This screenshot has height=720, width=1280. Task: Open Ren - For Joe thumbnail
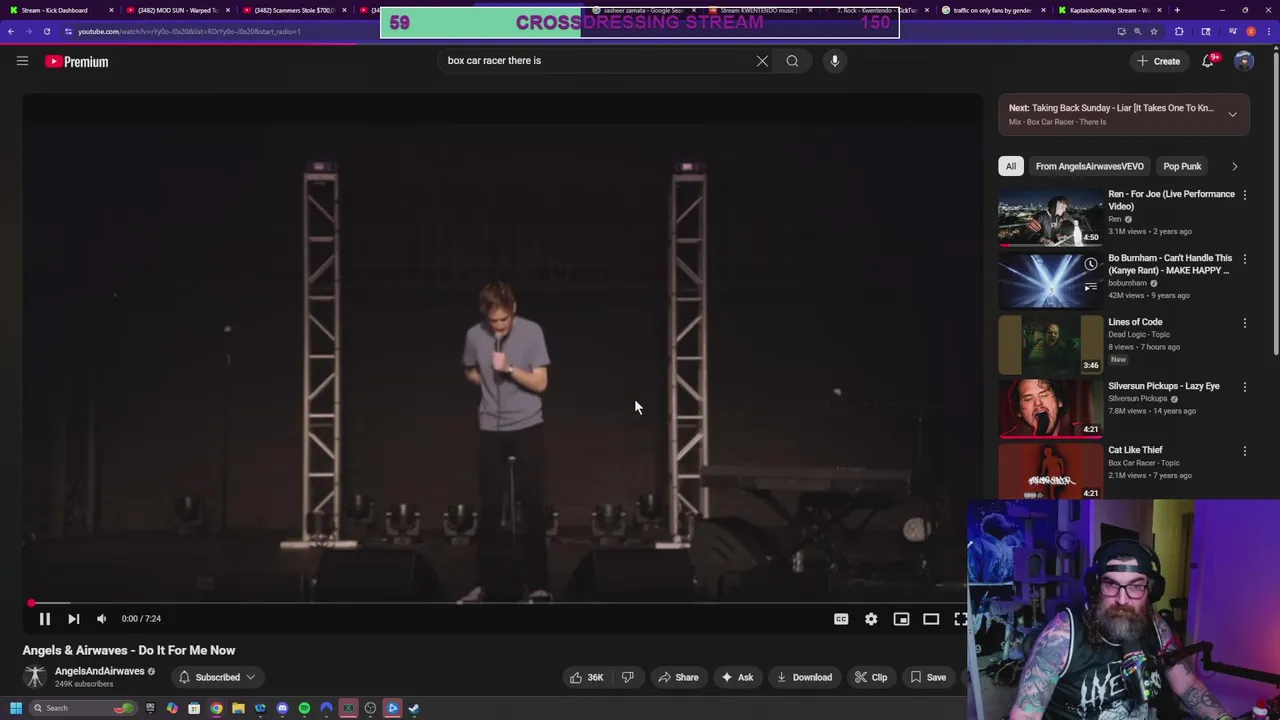click(1050, 217)
